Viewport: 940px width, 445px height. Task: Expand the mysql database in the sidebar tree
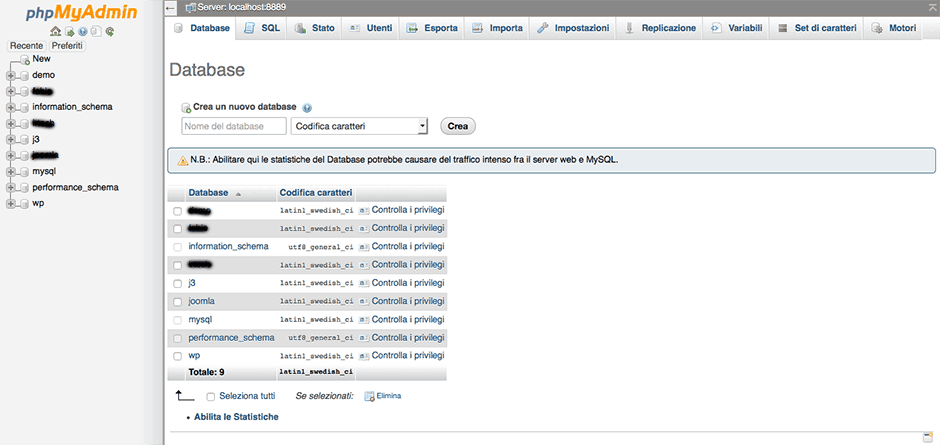[11, 171]
